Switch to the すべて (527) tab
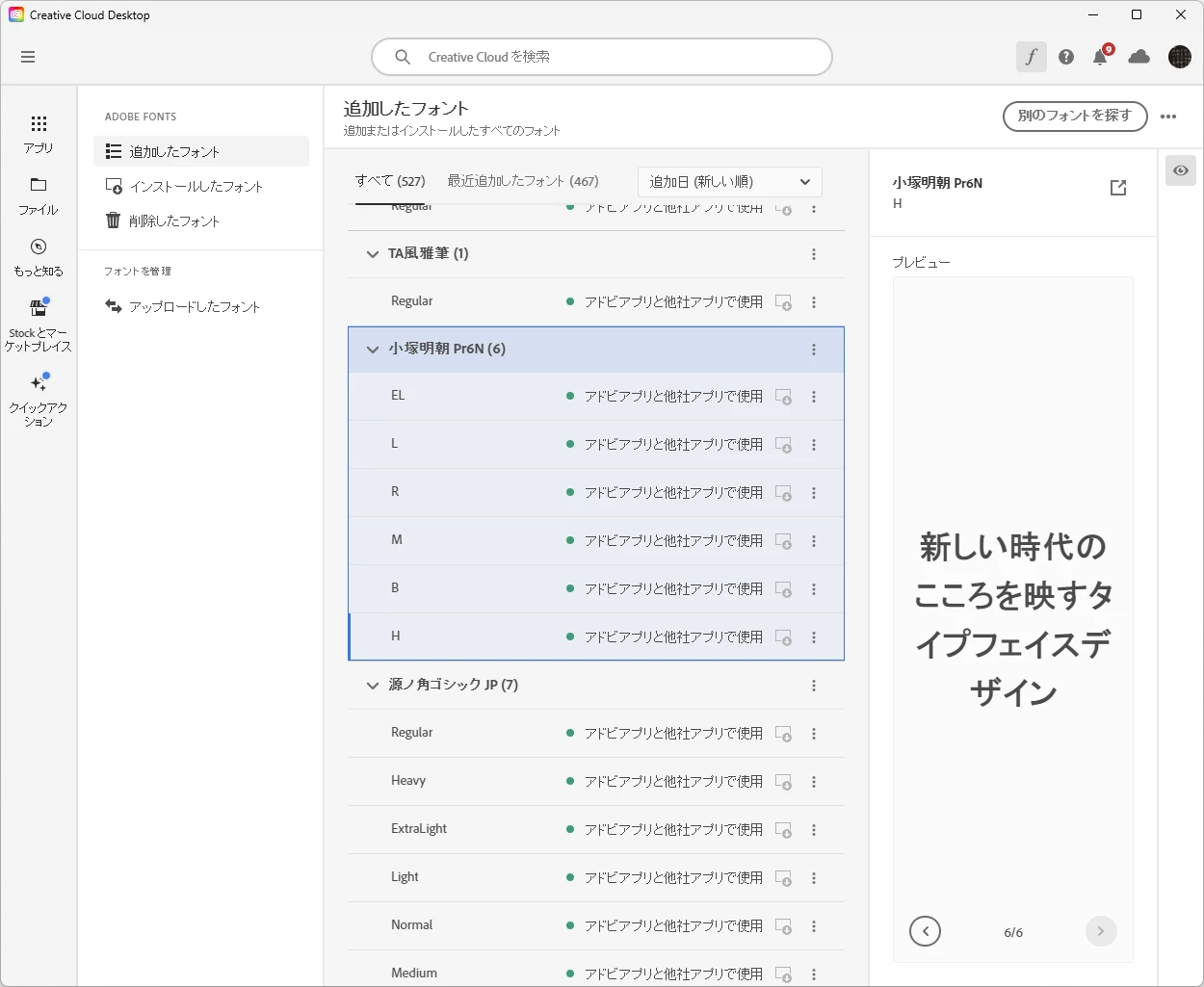 click(x=390, y=181)
